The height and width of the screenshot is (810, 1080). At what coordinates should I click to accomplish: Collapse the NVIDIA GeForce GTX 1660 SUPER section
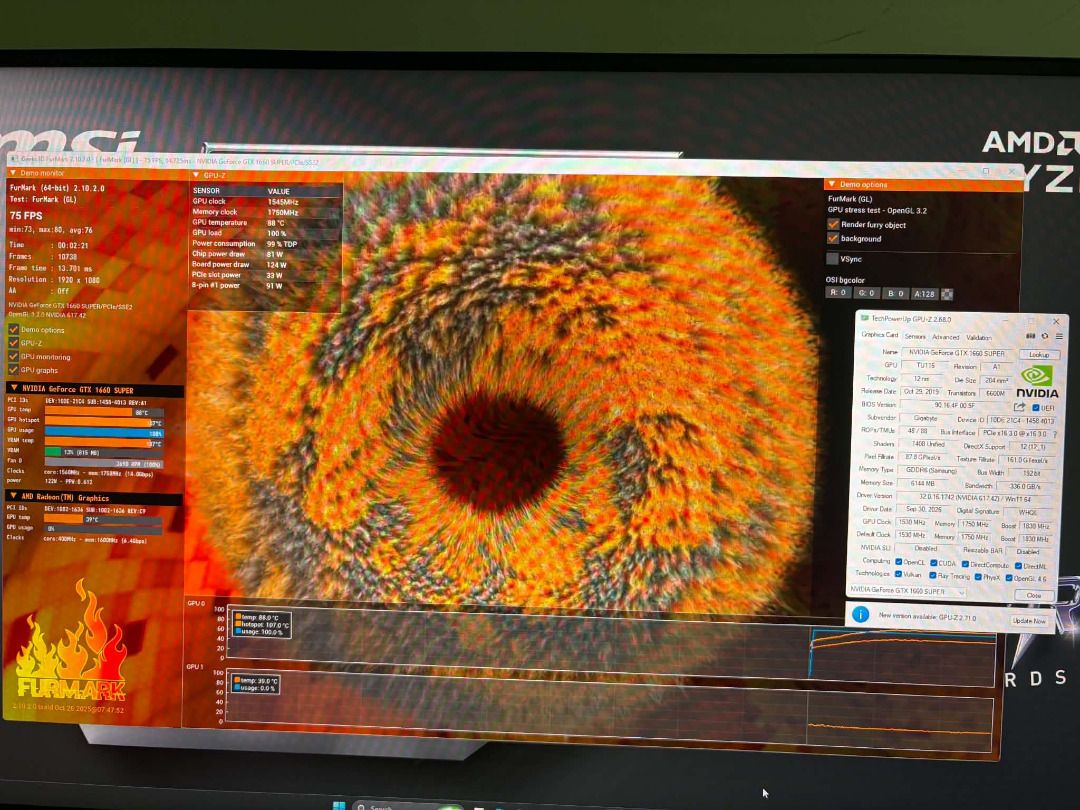13,388
